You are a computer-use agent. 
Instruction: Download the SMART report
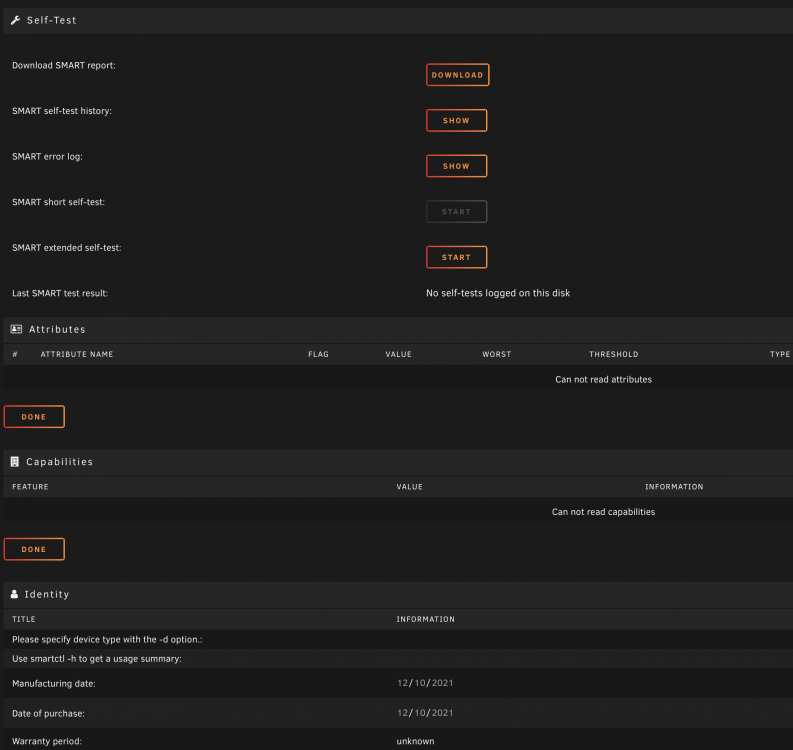tap(457, 75)
